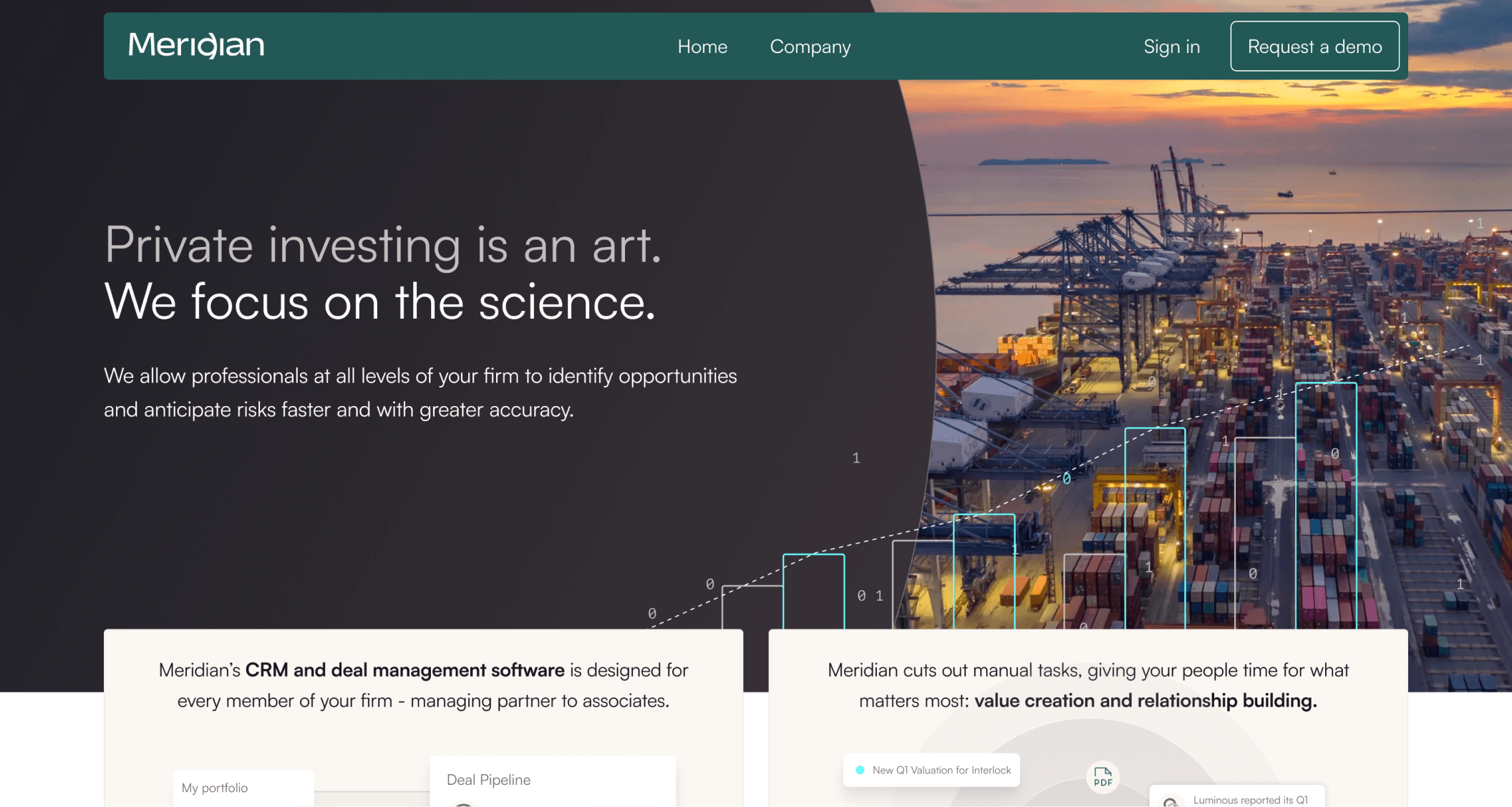Click the Luminous reported its Q1 notification

1237,797
